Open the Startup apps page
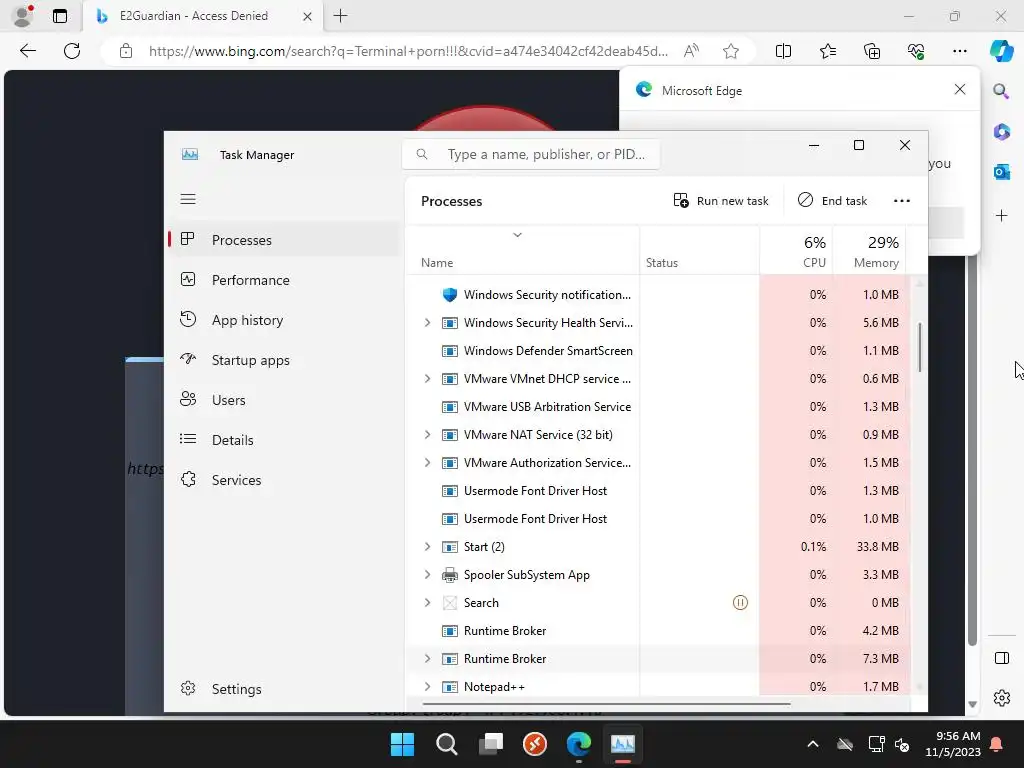The height and width of the screenshot is (768, 1024). 284,360
